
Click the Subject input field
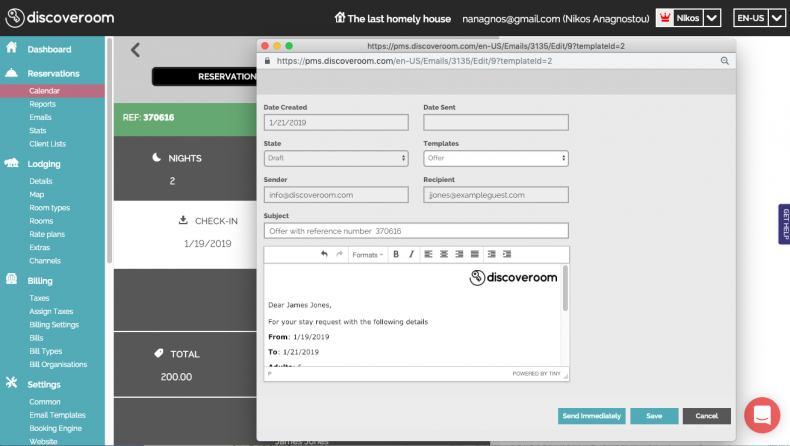point(415,231)
